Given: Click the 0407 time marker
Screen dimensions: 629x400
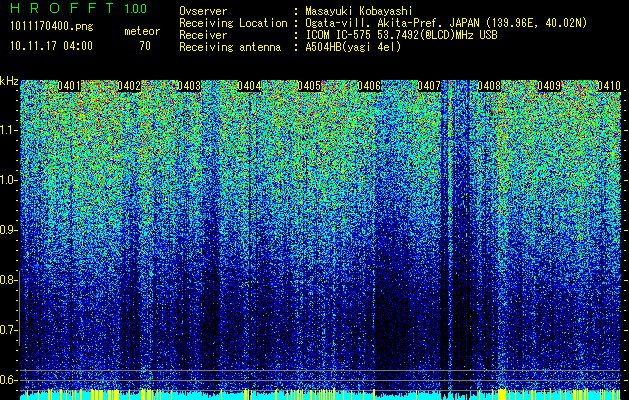Looking at the screenshot, I should 429,86.
